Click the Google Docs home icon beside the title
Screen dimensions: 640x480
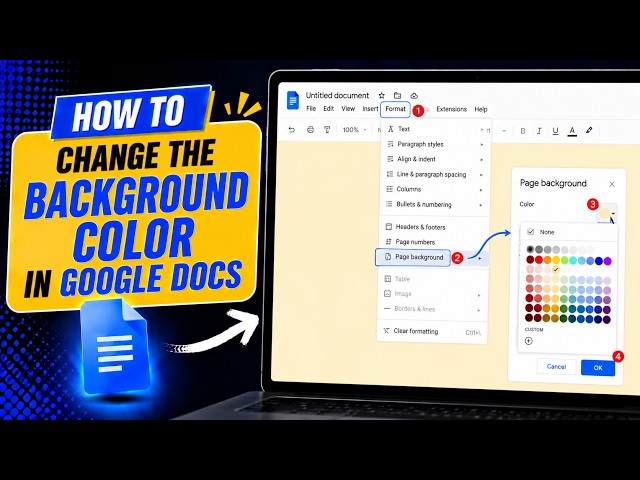tap(293, 100)
